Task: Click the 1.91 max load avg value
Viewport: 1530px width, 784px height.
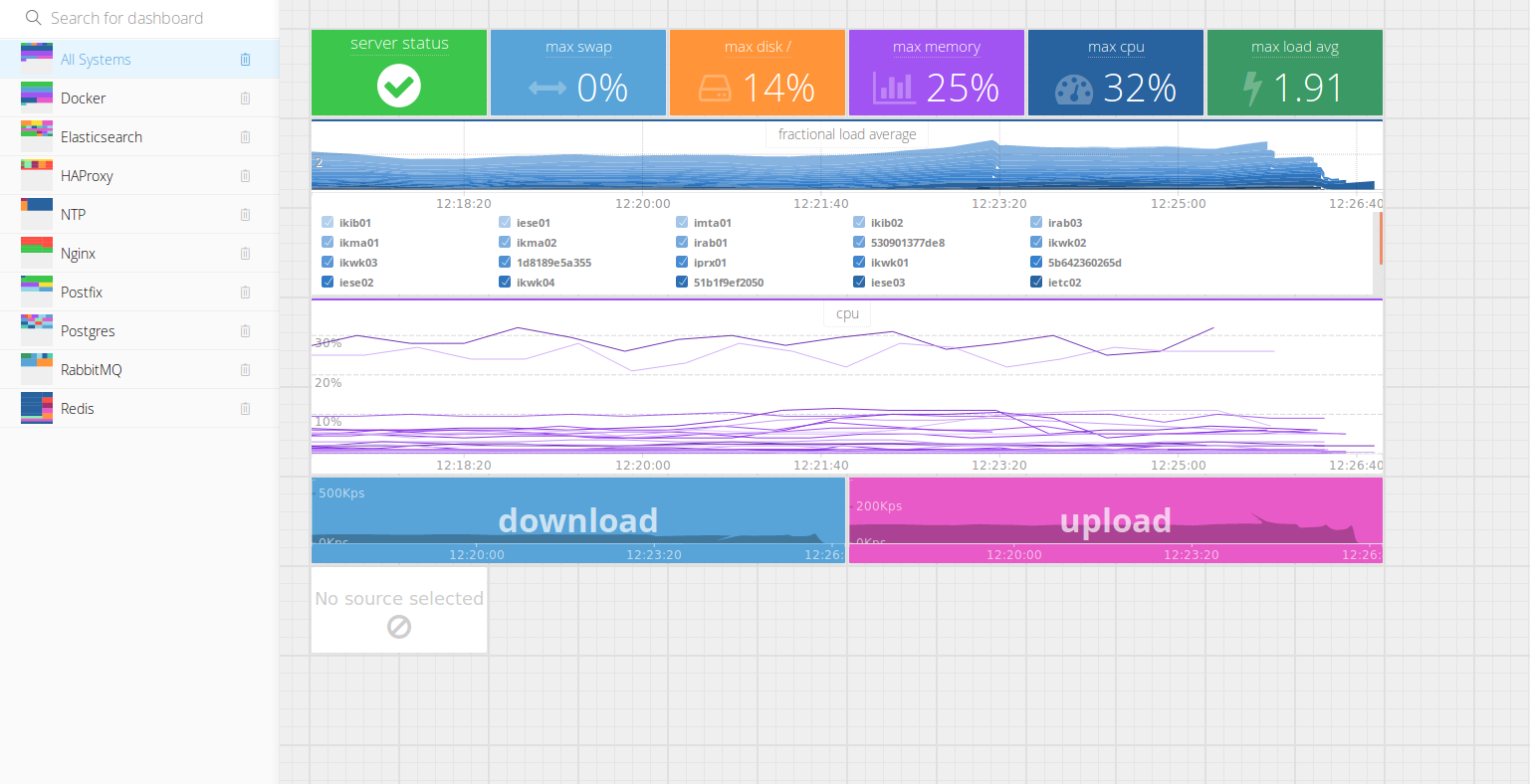Action: (x=1309, y=89)
